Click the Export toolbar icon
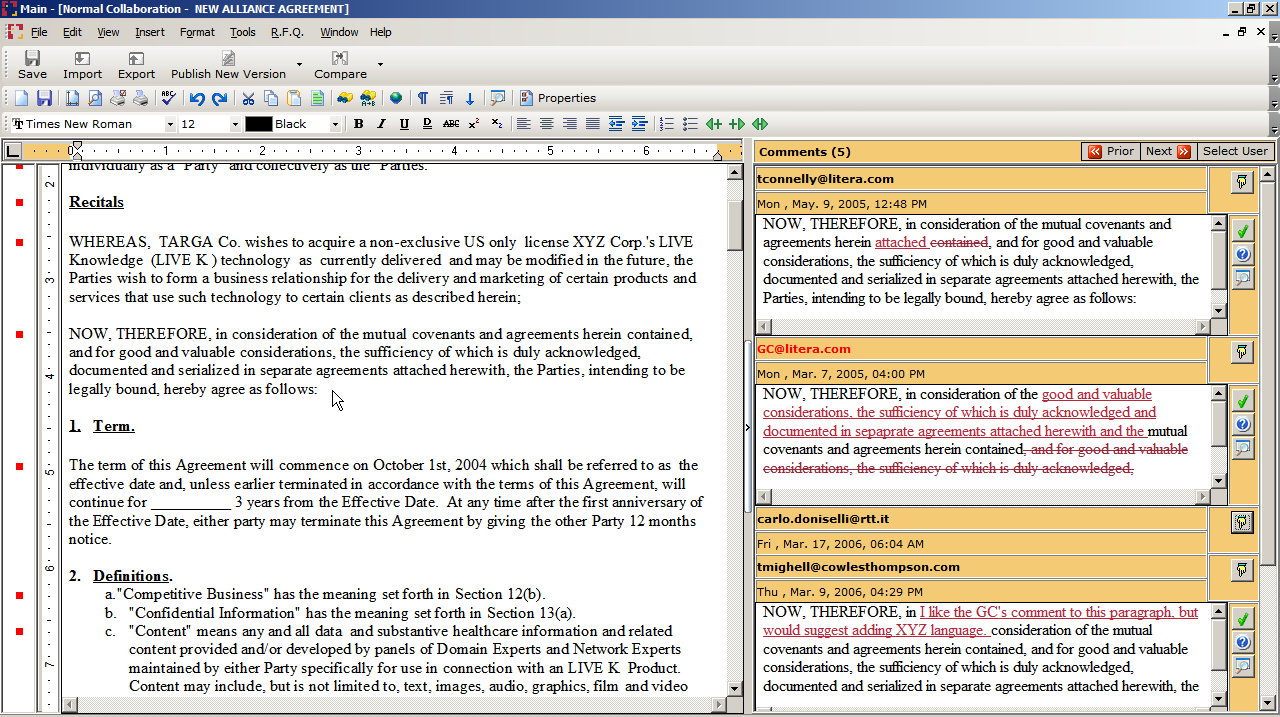The height and width of the screenshot is (717, 1280). pyautogui.click(x=136, y=67)
